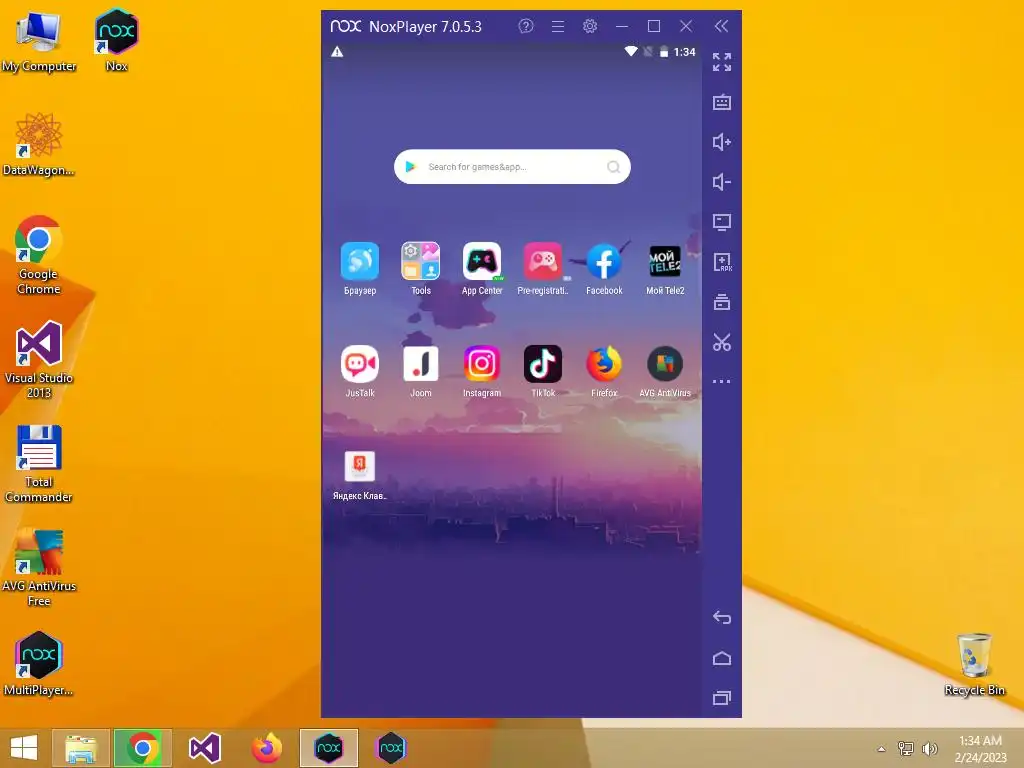Screen dimensions: 1024x768
Task: Select AVG AntiVirus Free desktop shortcut
Action: [x=39, y=568]
